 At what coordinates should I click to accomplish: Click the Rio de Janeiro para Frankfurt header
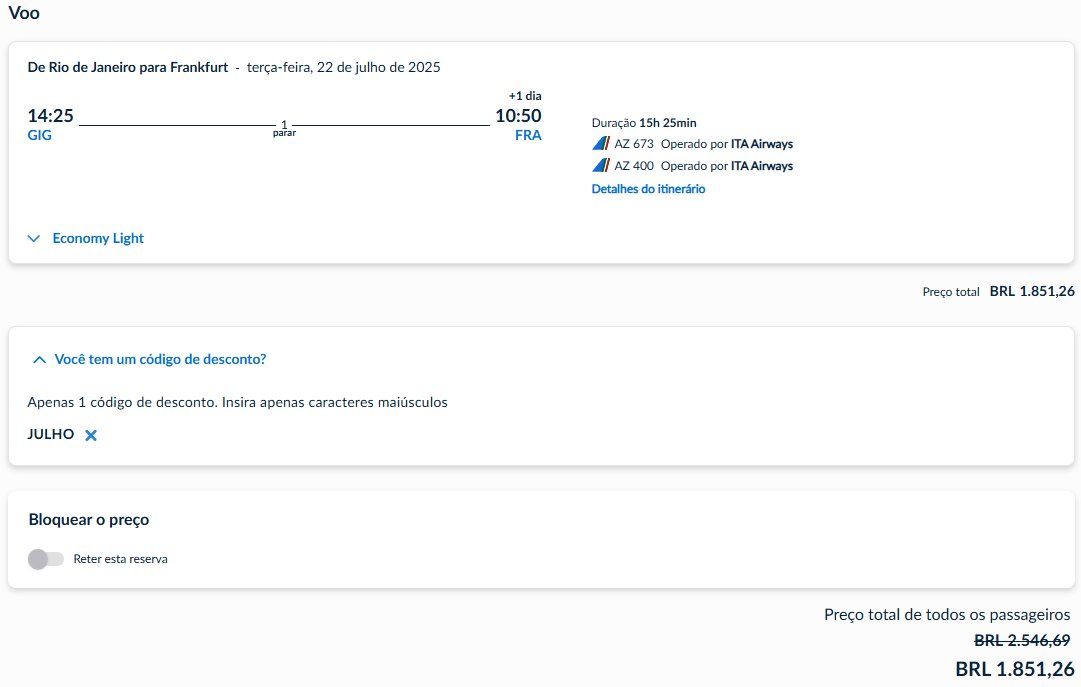tap(127, 68)
